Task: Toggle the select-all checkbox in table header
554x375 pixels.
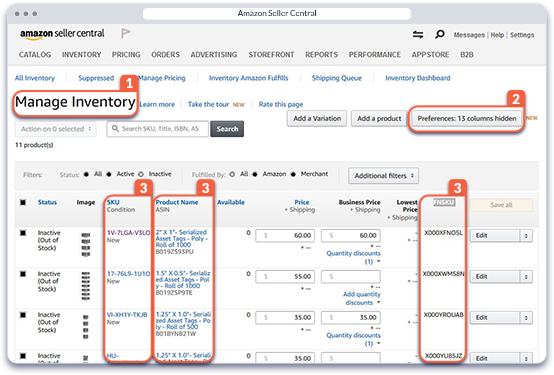Action: (x=23, y=202)
